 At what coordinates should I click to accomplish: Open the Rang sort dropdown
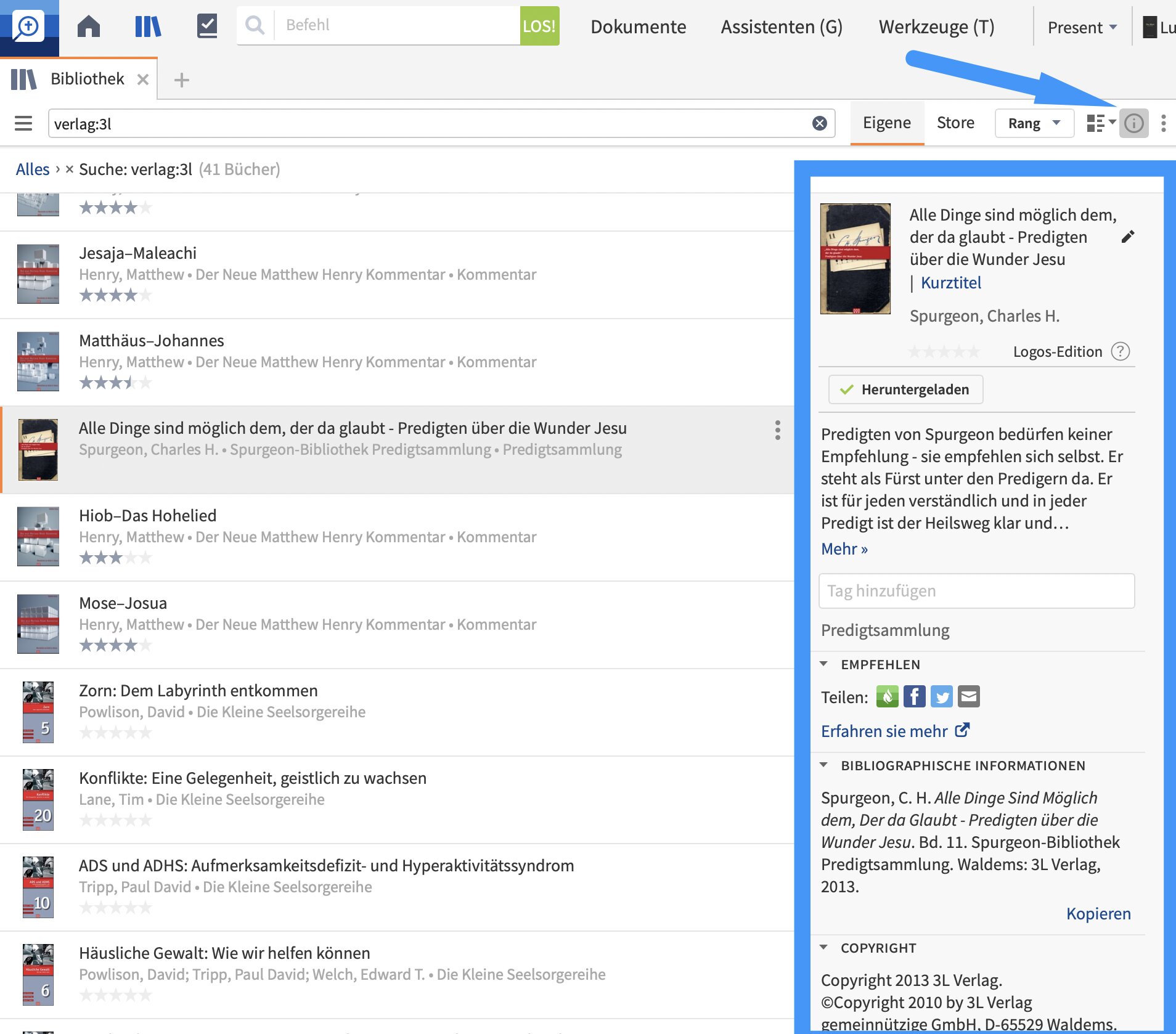point(1034,123)
